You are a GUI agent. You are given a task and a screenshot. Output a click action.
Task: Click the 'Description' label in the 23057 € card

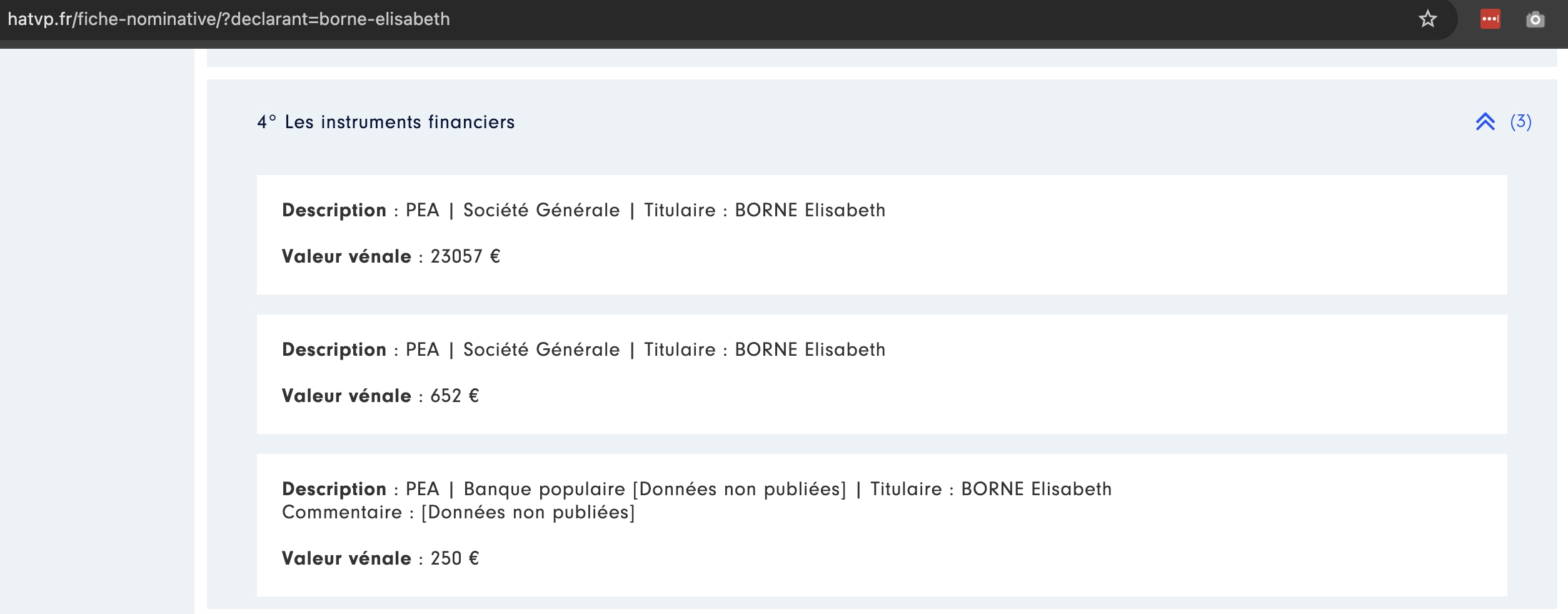click(334, 210)
